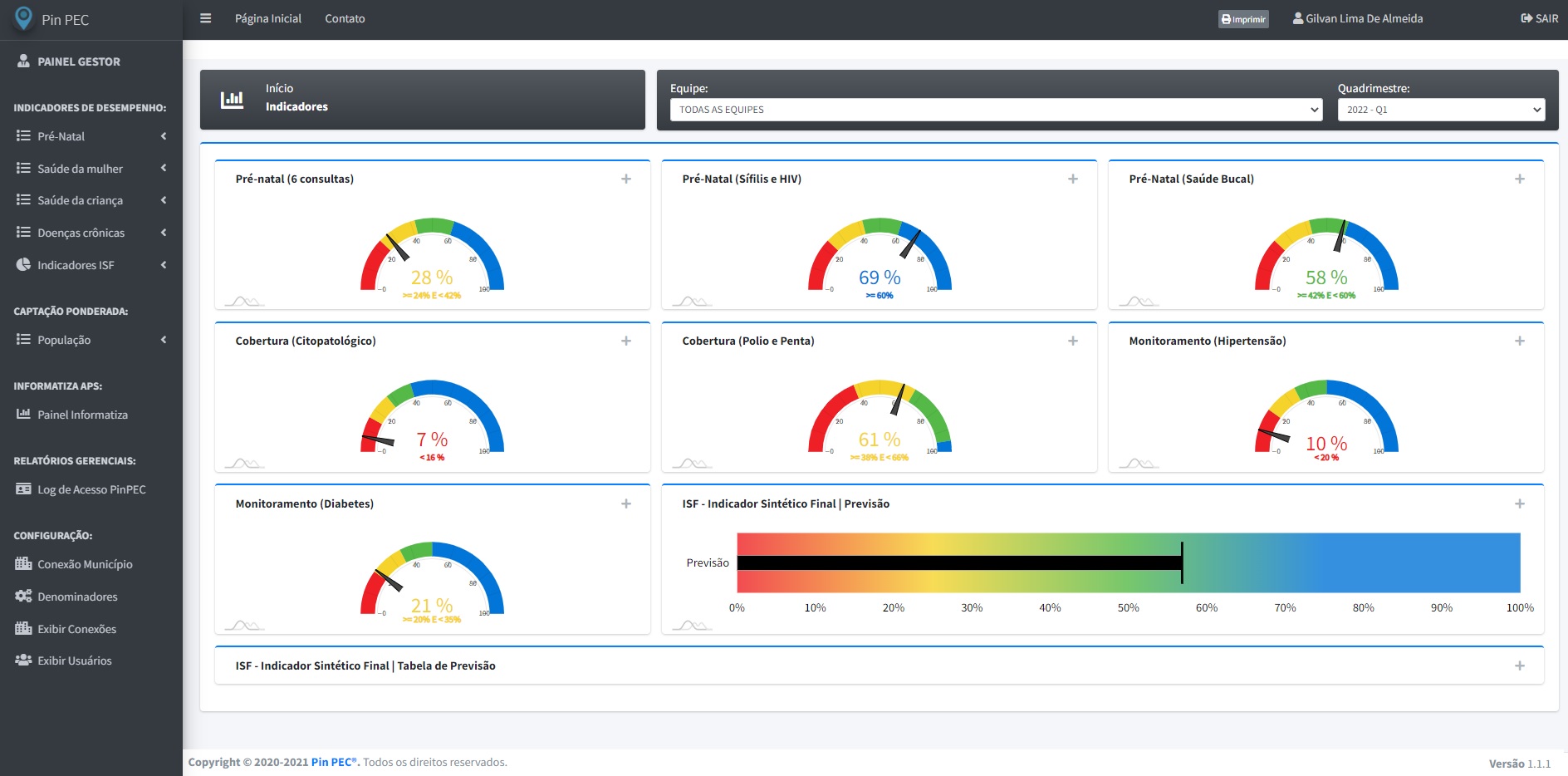The image size is (1568, 776).
Task: Expand the Monitoramento (Diabetes) card plus
Action: 626,503
